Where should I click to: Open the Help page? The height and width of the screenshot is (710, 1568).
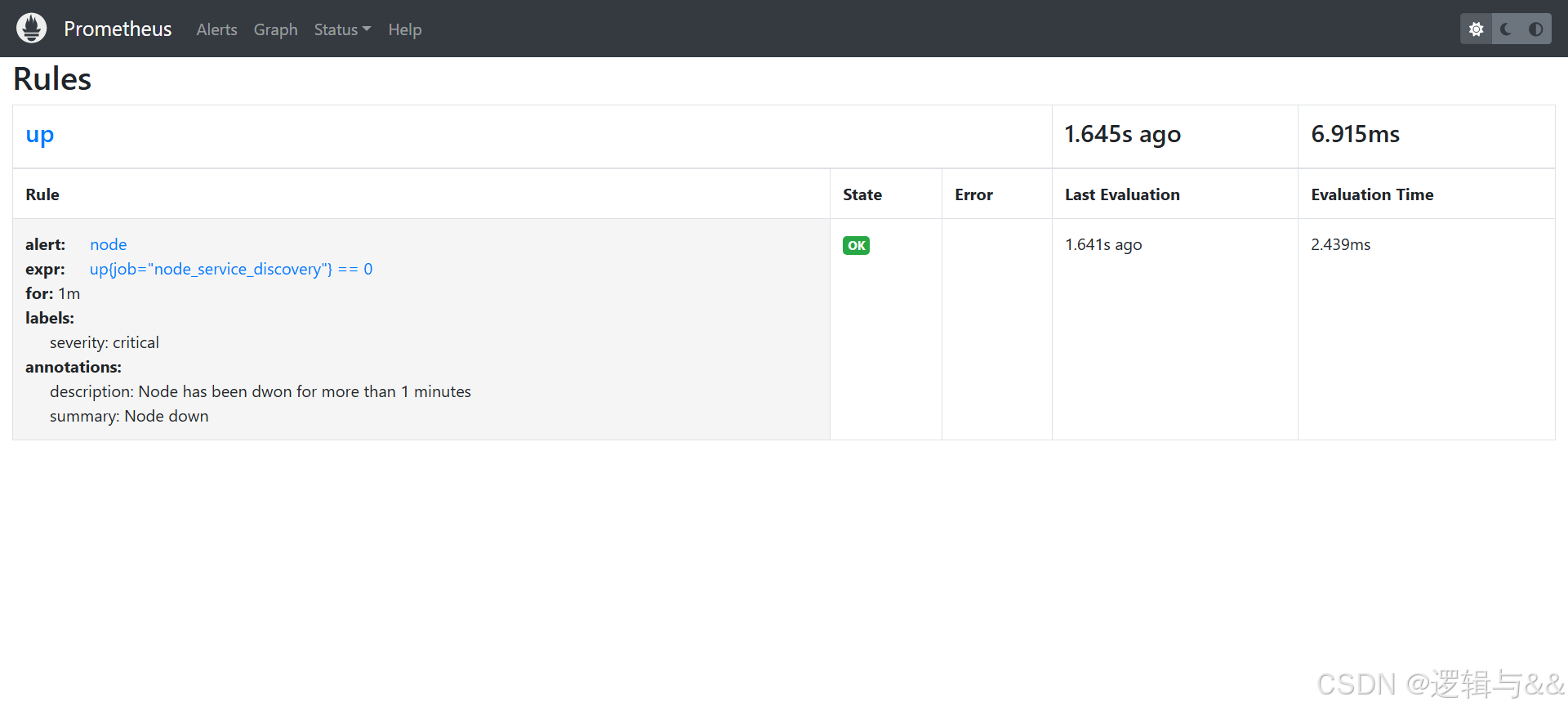pos(404,29)
